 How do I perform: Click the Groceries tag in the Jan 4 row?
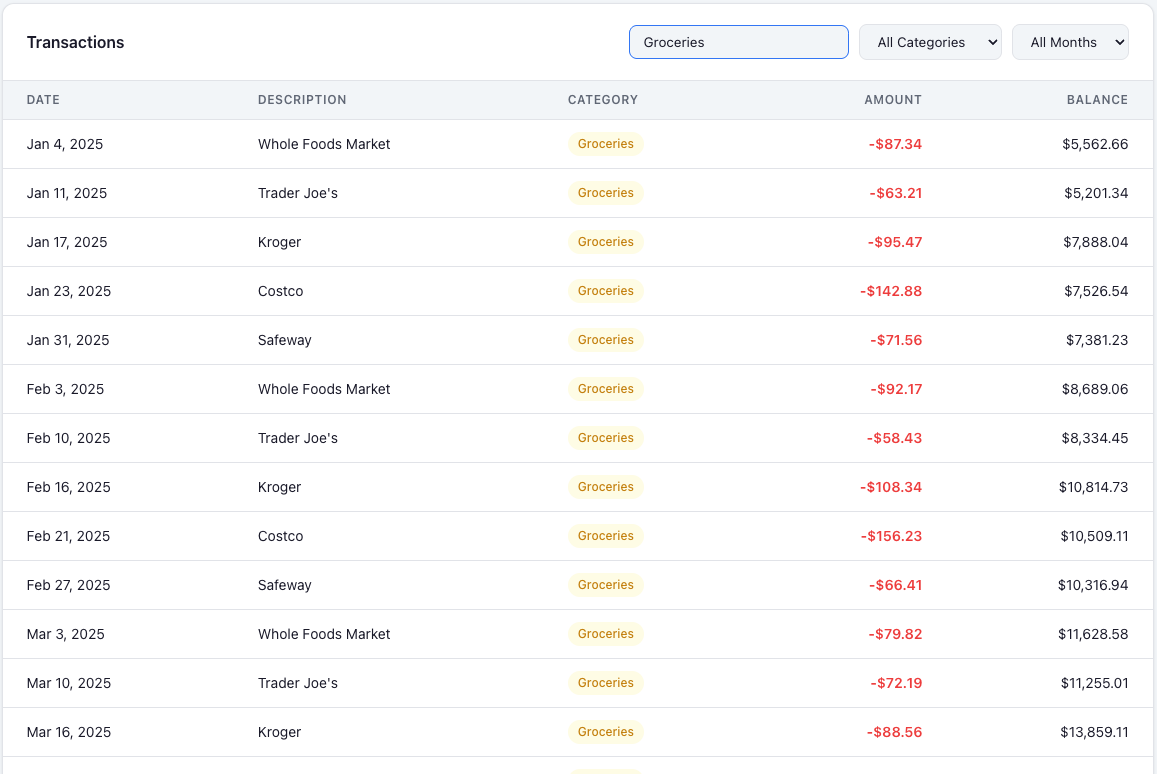coord(606,144)
